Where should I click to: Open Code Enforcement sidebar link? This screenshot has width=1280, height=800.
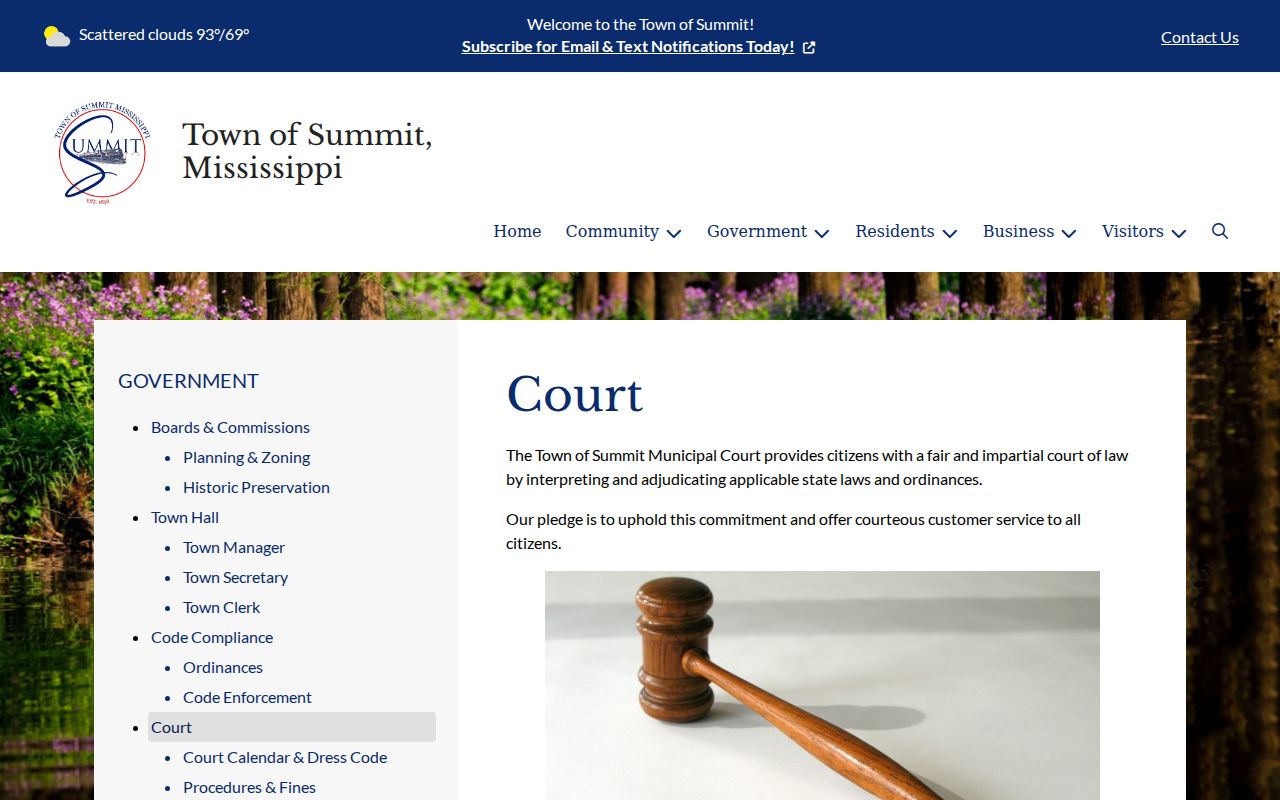[247, 697]
